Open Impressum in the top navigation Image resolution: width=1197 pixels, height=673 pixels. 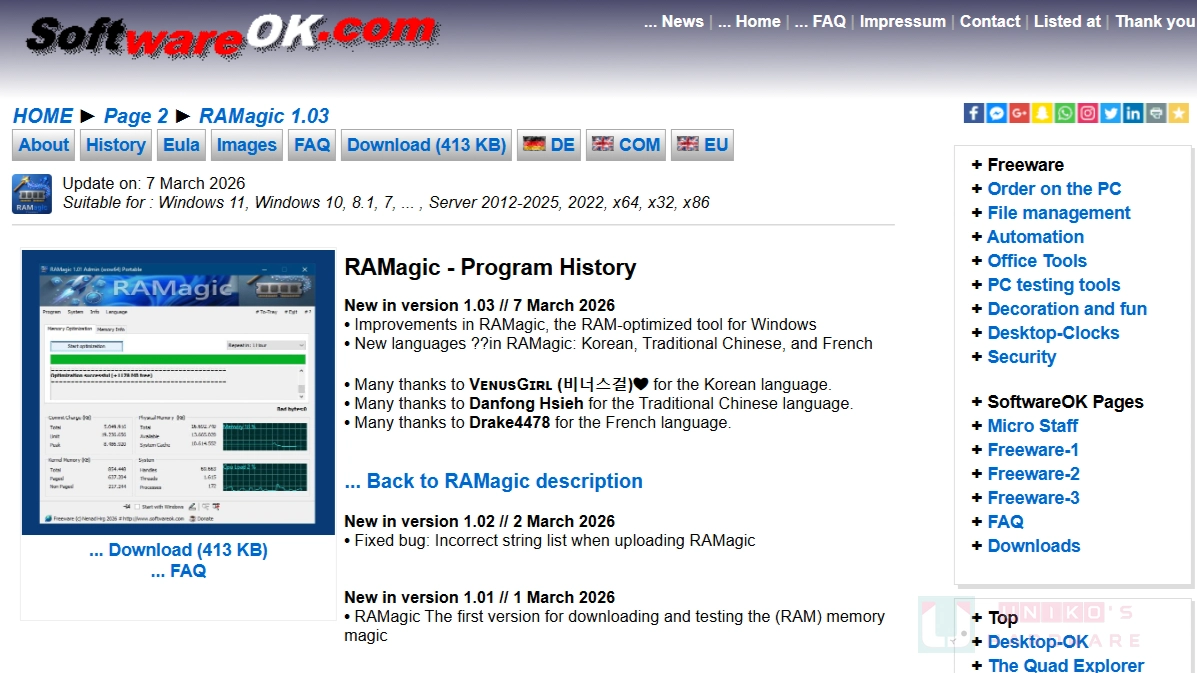coord(902,21)
